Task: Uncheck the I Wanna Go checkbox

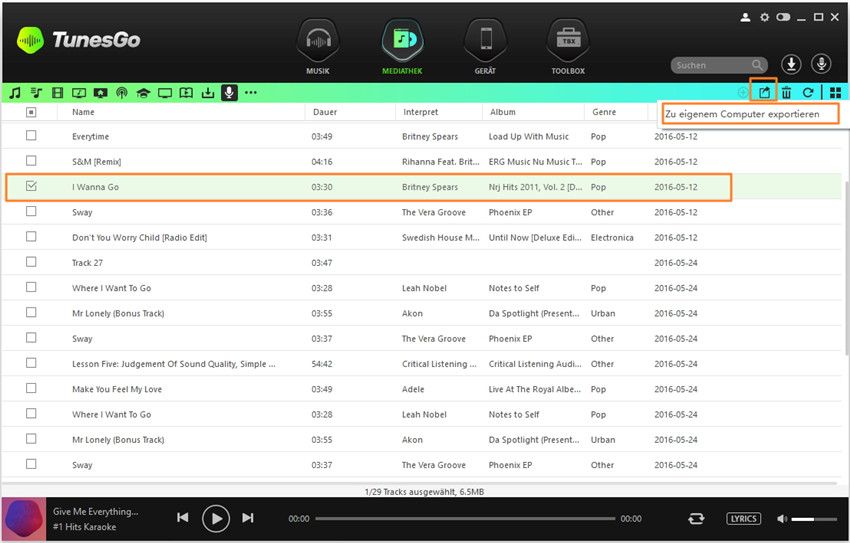Action: coord(31,186)
